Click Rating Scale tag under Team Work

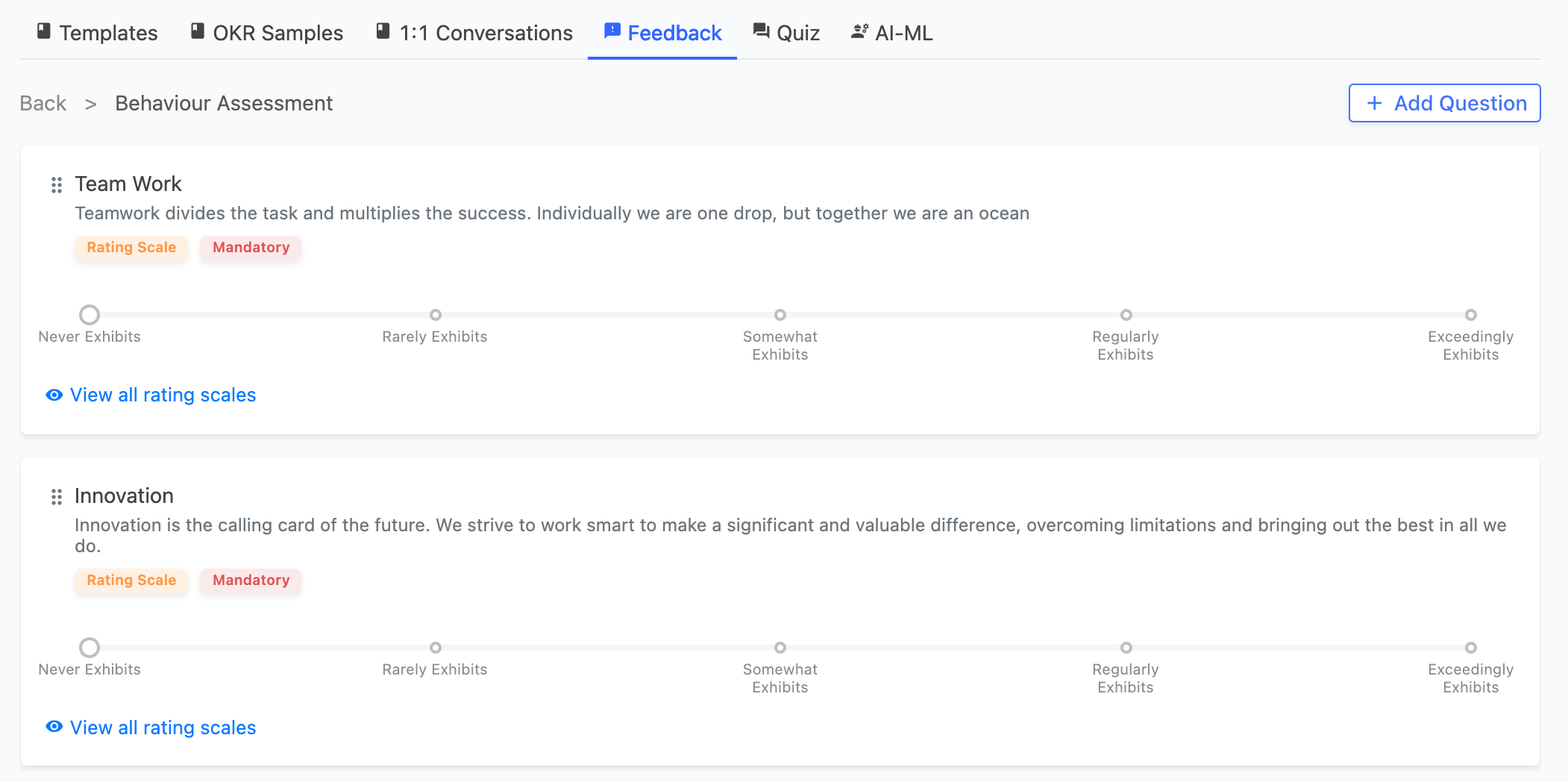(131, 248)
